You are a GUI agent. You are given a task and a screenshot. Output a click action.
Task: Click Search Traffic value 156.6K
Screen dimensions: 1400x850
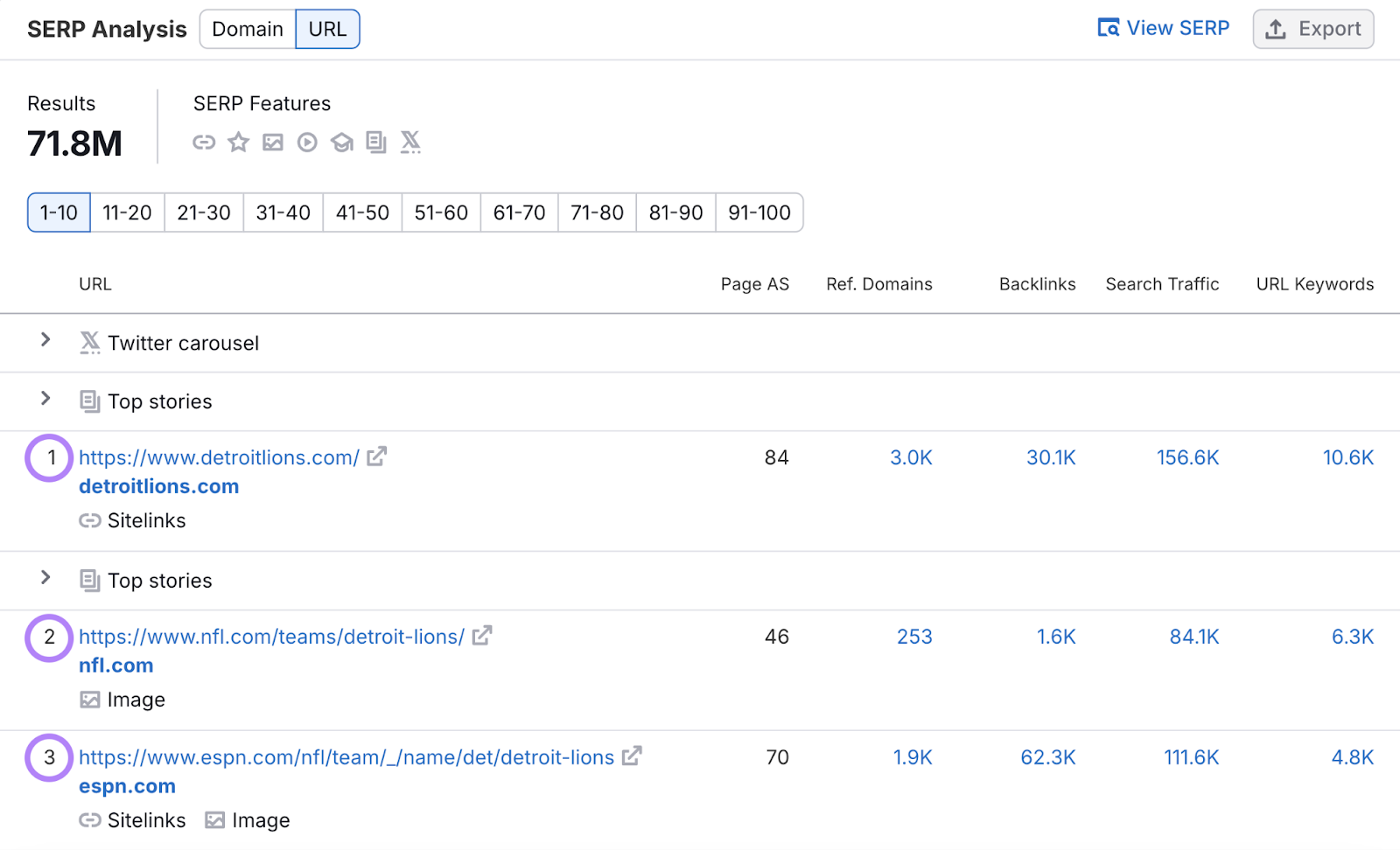[x=1187, y=457]
